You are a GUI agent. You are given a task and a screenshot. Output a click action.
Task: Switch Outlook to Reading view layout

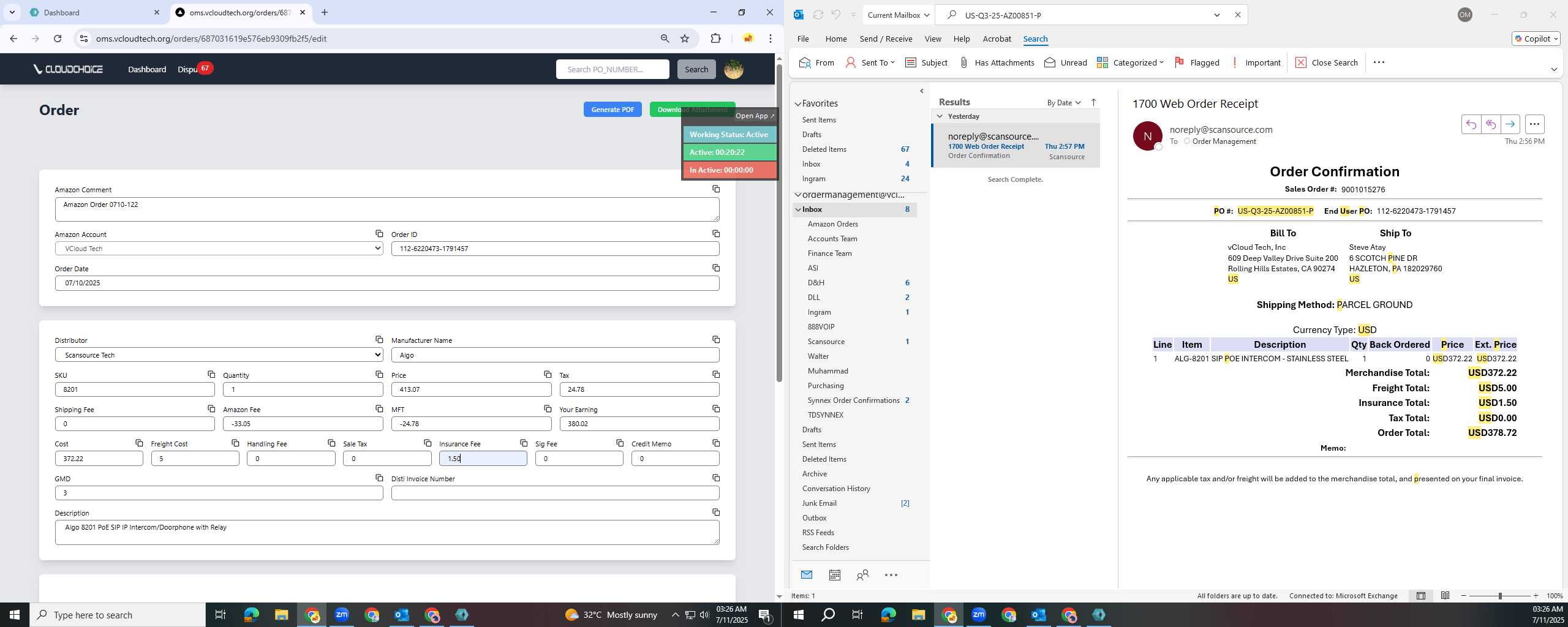[x=1445, y=596]
